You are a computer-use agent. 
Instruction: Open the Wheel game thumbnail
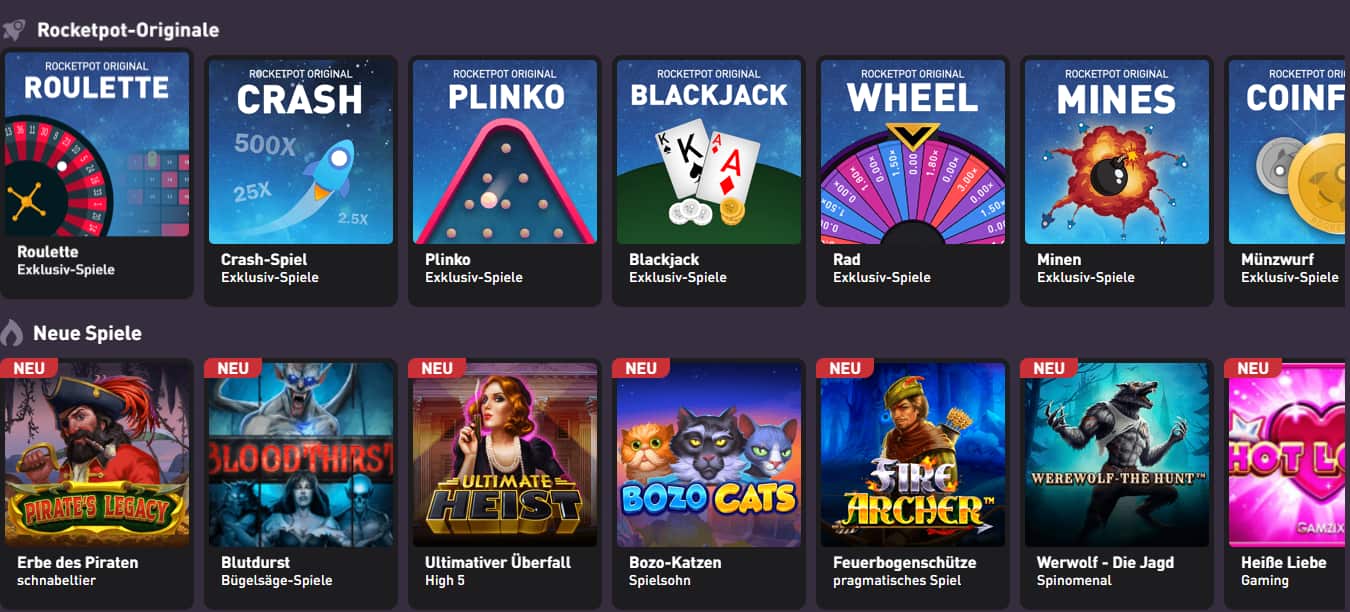pyautogui.click(x=913, y=152)
